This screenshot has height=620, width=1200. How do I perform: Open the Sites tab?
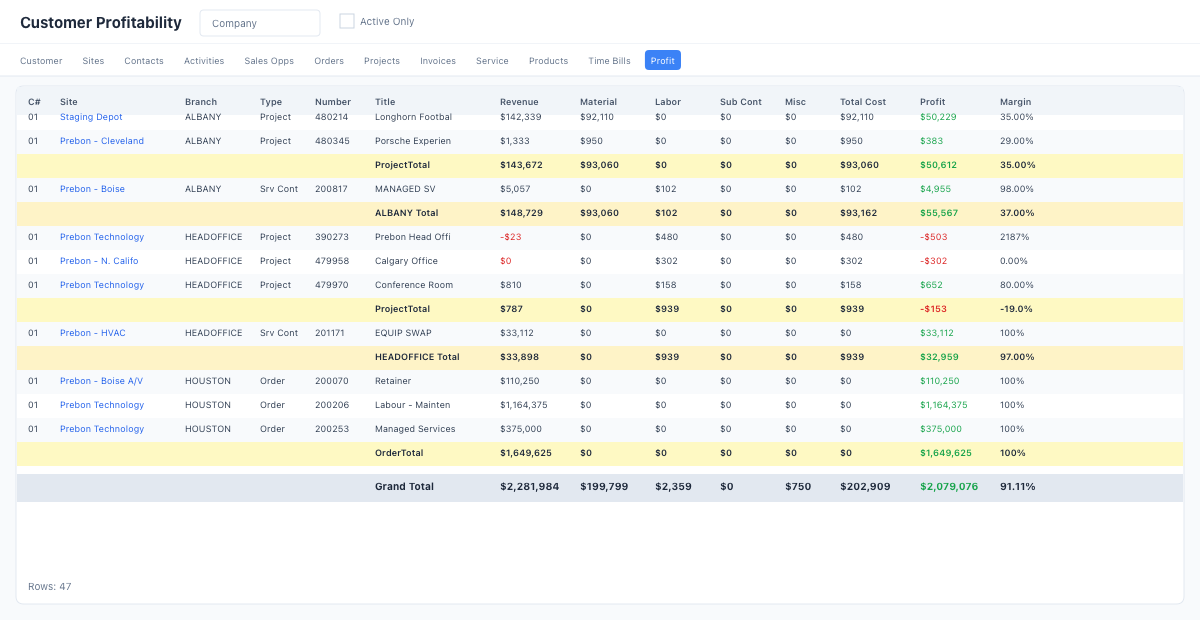point(93,61)
